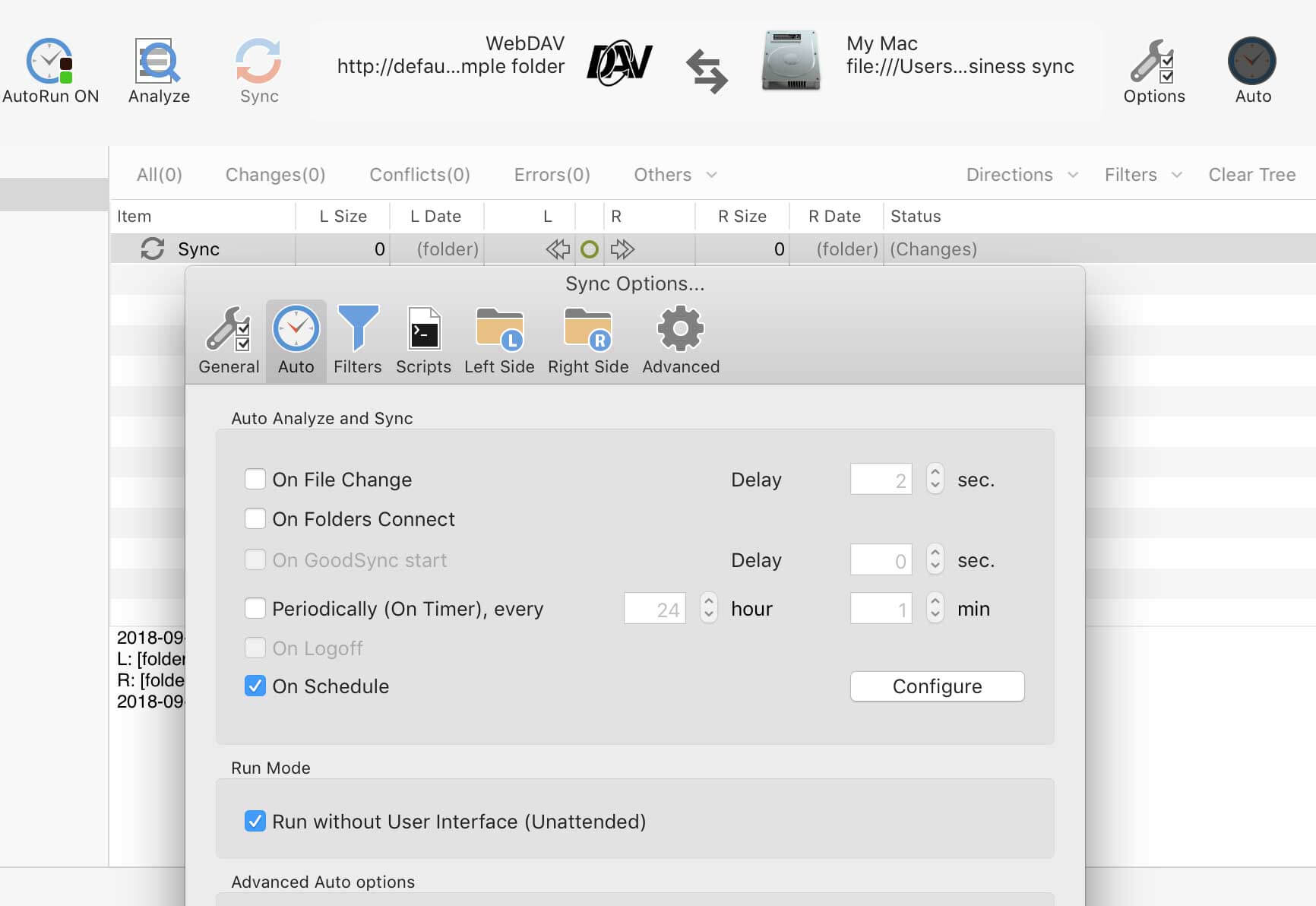Click Clear Tree
This screenshot has width=1316, height=906.
point(1251,175)
